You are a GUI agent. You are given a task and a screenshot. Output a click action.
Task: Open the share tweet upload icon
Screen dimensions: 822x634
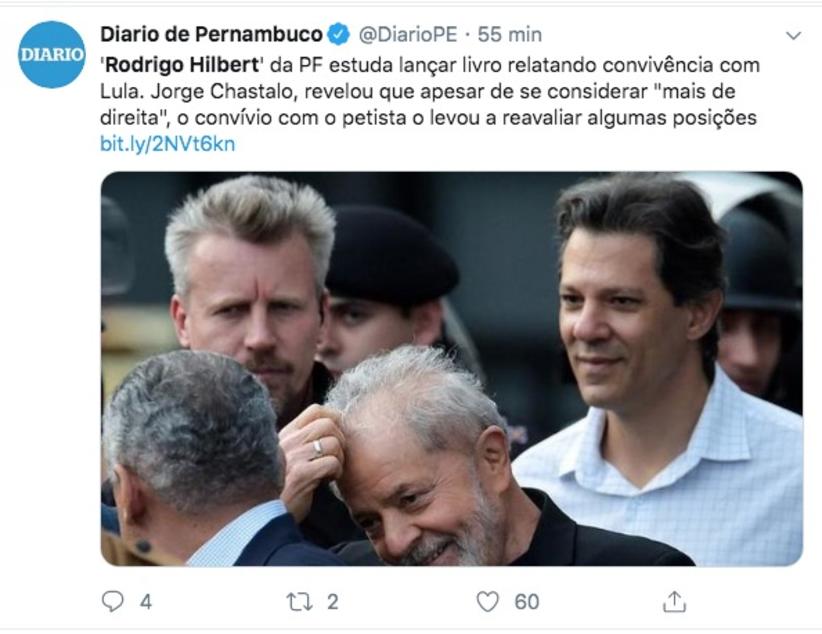pyautogui.click(x=674, y=601)
